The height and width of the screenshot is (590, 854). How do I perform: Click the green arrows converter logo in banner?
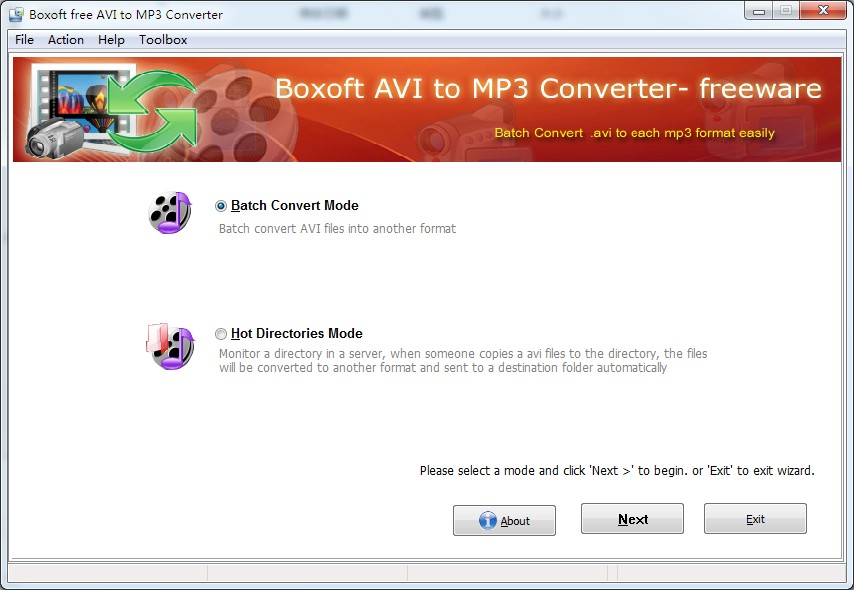coord(152,111)
